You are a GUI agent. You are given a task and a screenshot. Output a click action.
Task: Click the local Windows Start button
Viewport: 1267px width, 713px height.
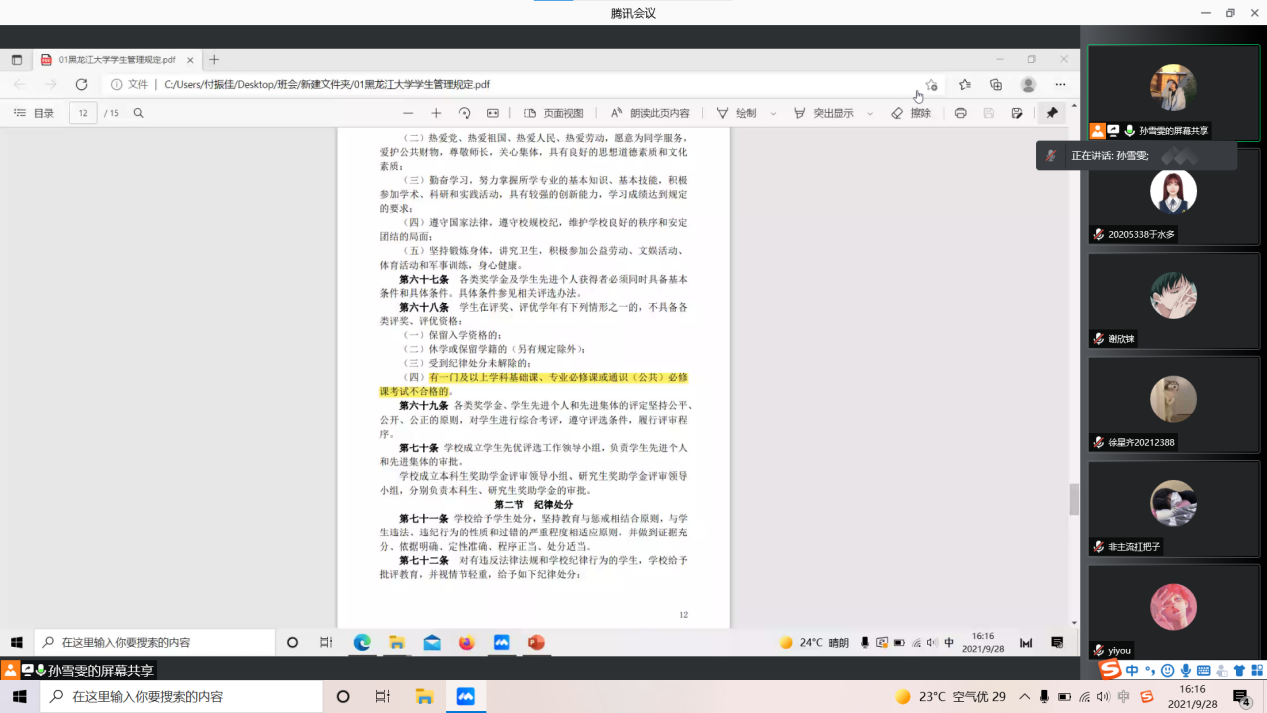[19, 696]
